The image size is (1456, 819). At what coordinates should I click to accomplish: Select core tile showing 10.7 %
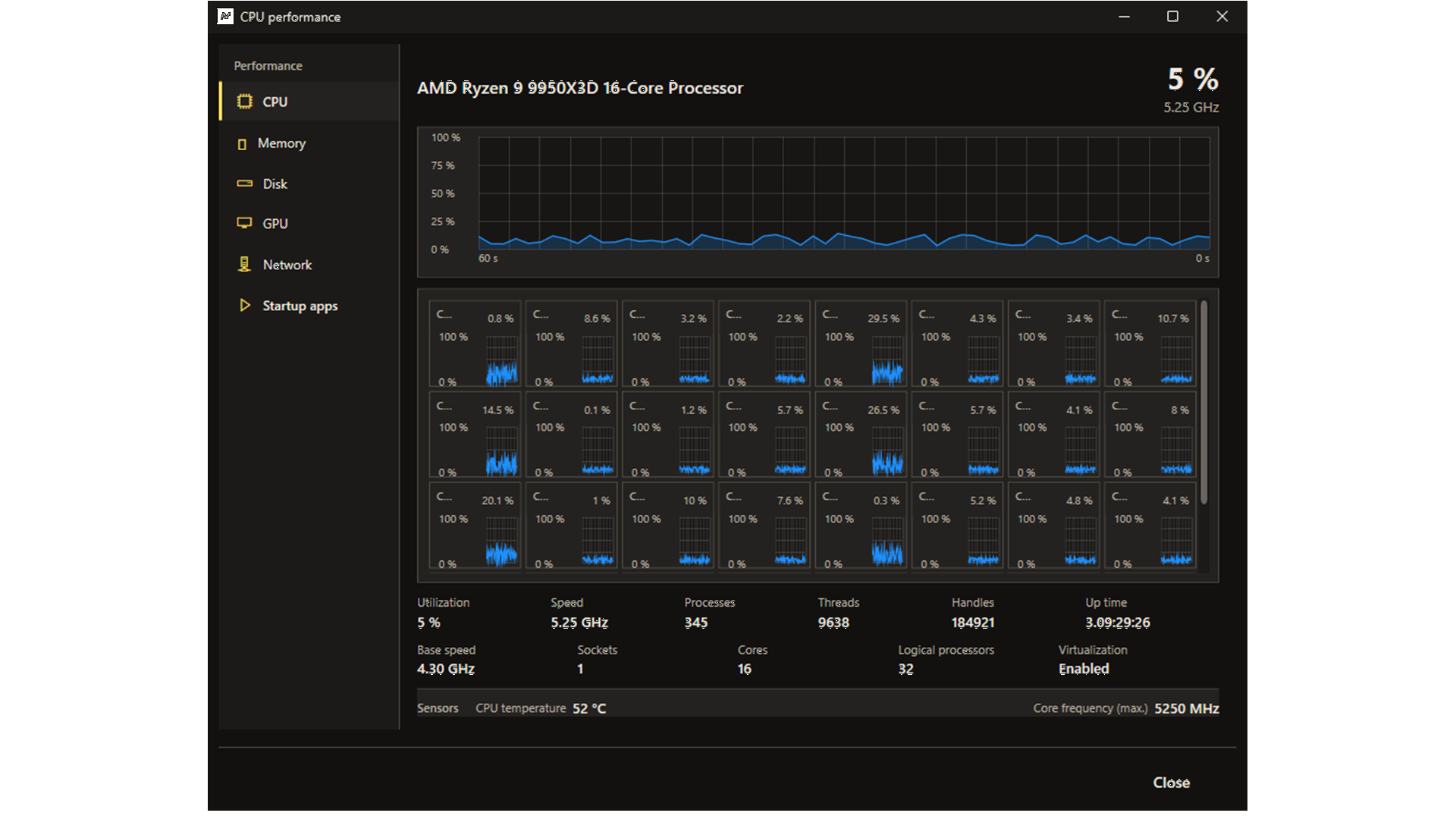pyautogui.click(x=1150, y=345)
